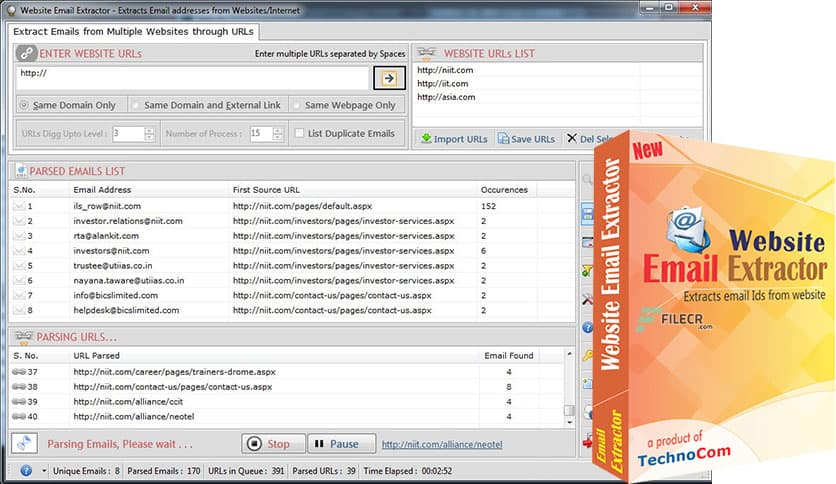Click the blue question mark icon in side toolbar
The height and width of the screenshot is (484, 836).
pyautogui.click(x=587, y=327)
